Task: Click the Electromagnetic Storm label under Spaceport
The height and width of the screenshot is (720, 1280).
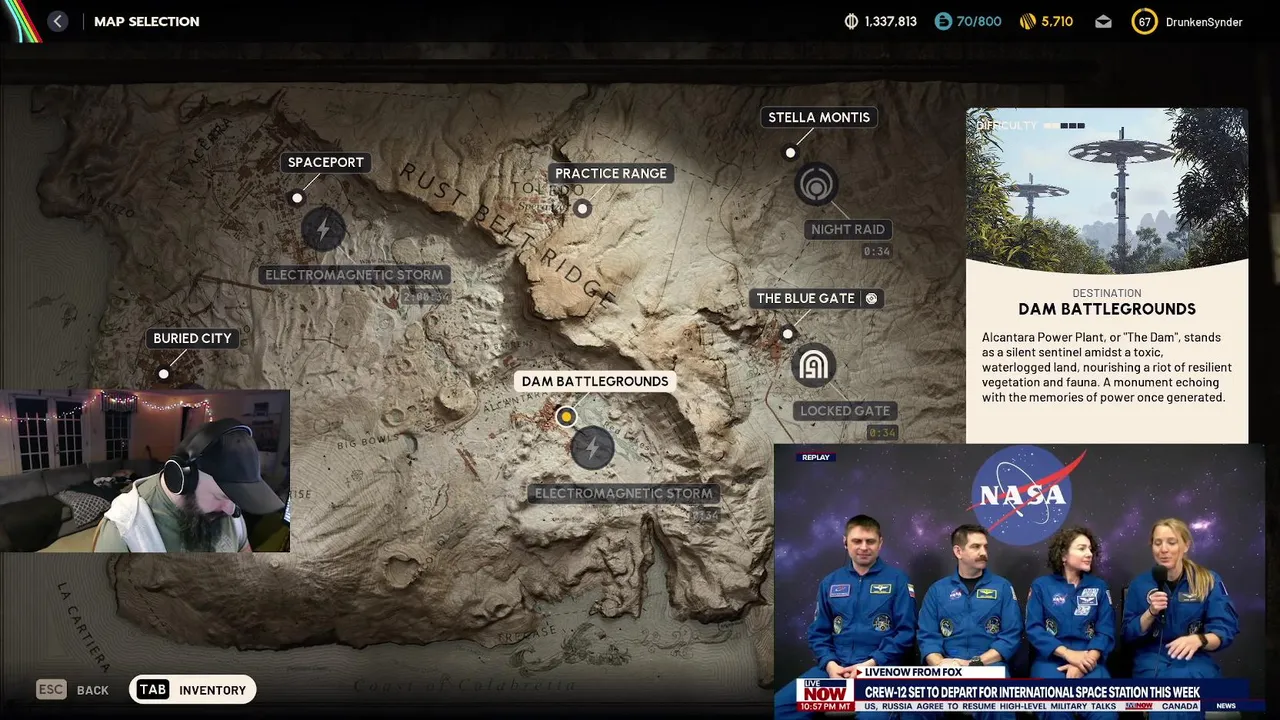Action: (354, 275)
